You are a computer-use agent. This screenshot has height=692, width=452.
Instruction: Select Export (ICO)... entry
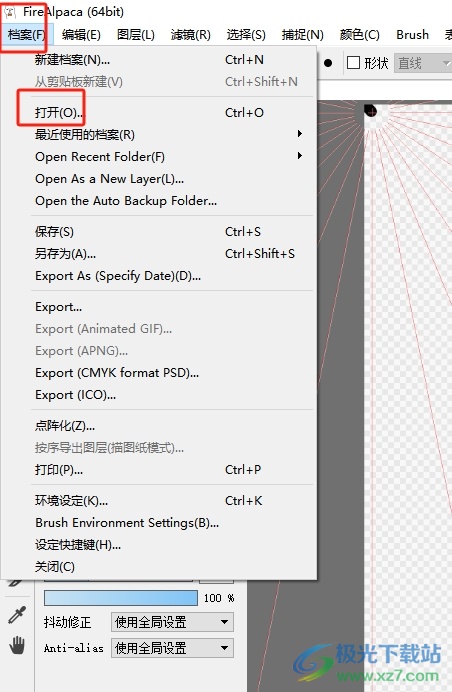159,395
